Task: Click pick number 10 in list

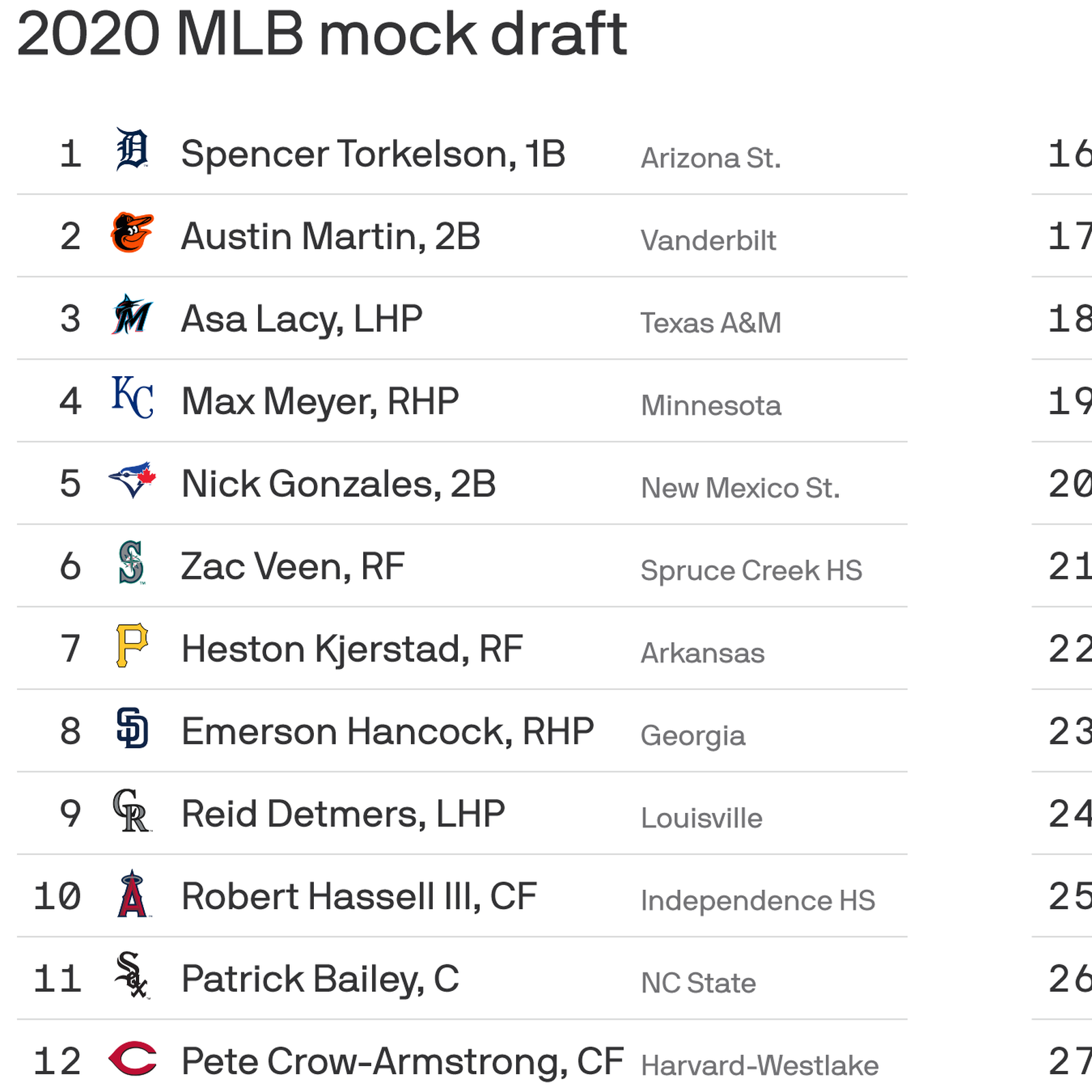Action: coord(57,896)
